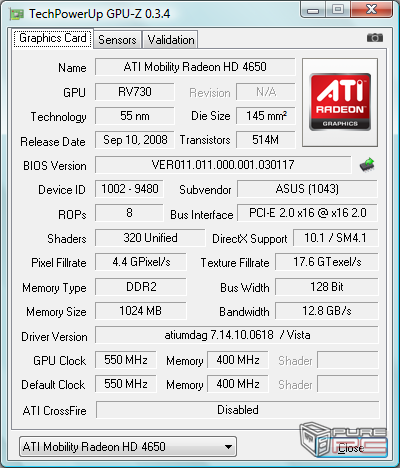Select the Subvendor field ASUS (1043)
This screenshot has width=400, height=468.
307,189
